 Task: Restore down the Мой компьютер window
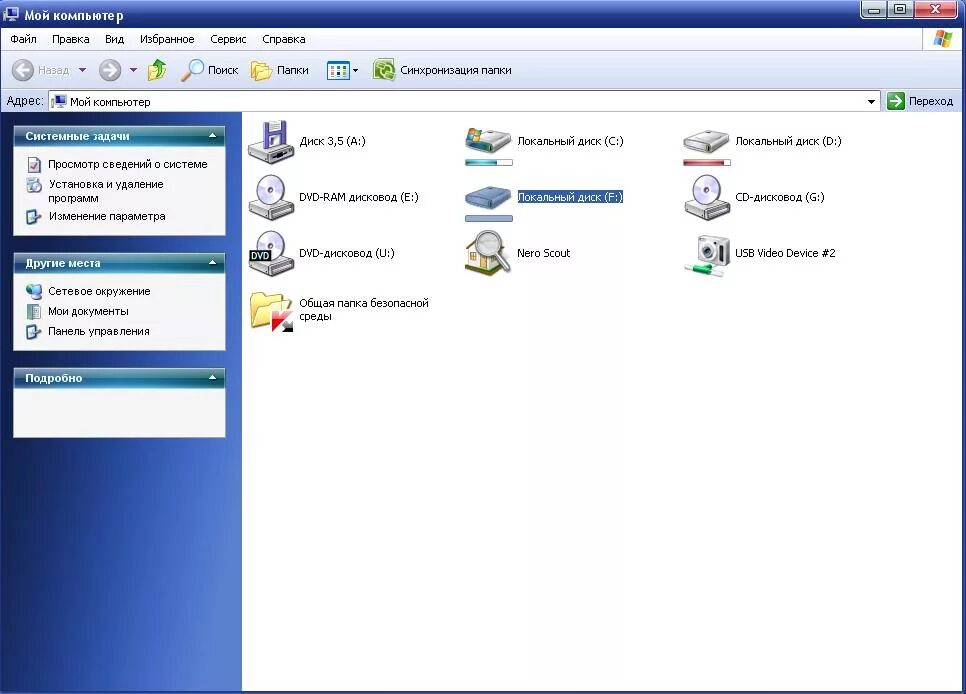point(899,10)
